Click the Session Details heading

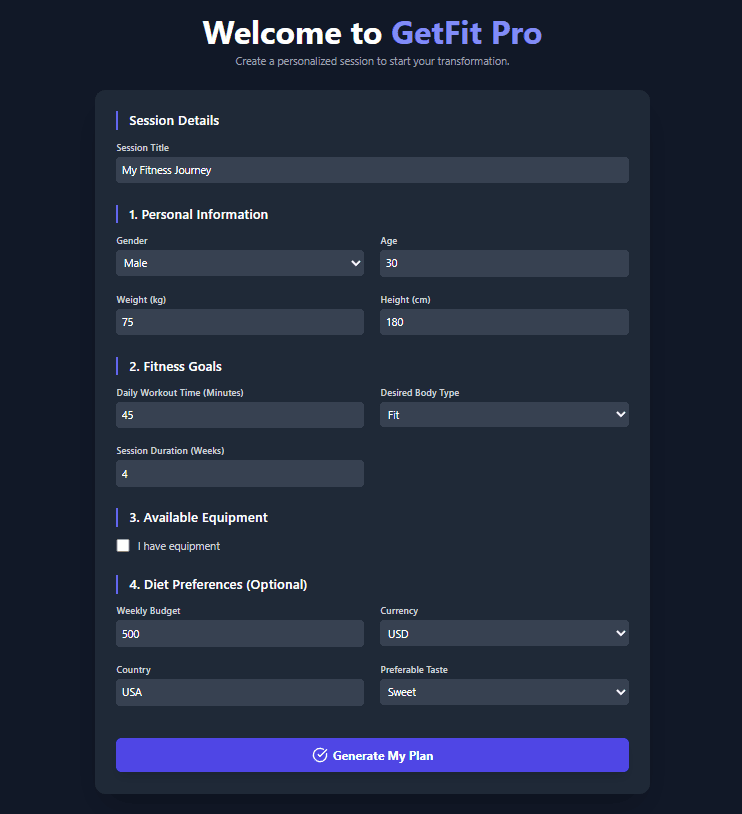174,120
